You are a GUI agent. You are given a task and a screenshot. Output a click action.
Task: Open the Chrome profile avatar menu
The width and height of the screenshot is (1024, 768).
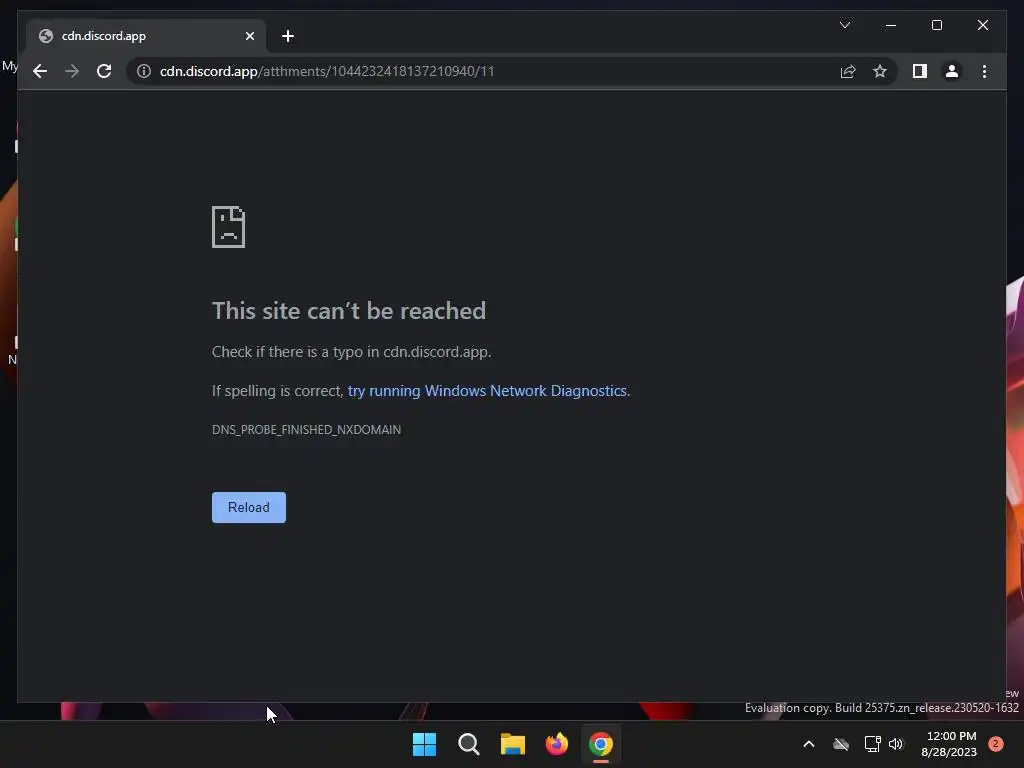coord(952,71)
